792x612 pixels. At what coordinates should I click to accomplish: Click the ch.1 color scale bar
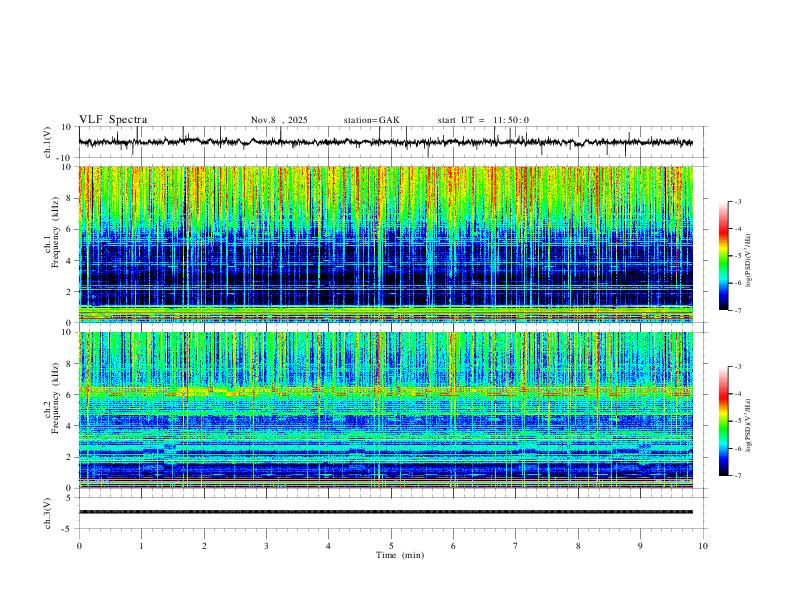723,256
